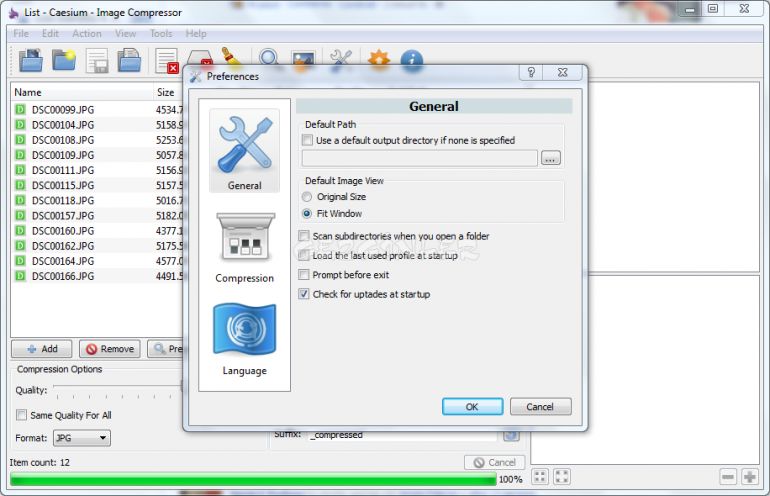Click OK in Preferences dialog

pos(472,407)
